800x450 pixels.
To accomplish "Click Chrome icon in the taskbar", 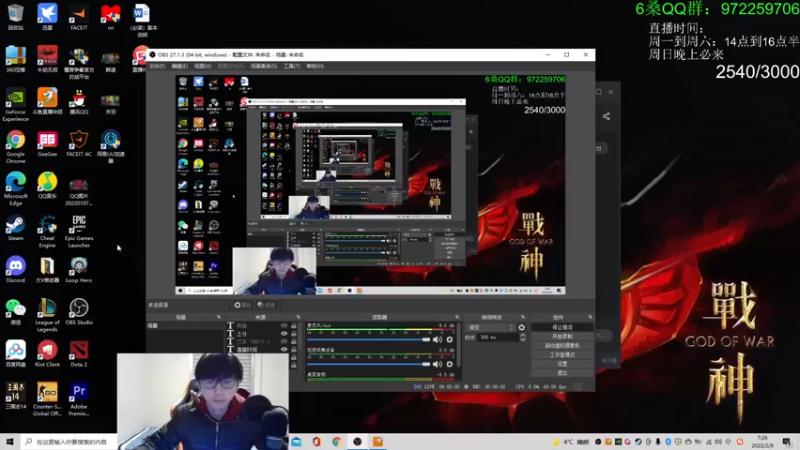I will tap(337, 442).
